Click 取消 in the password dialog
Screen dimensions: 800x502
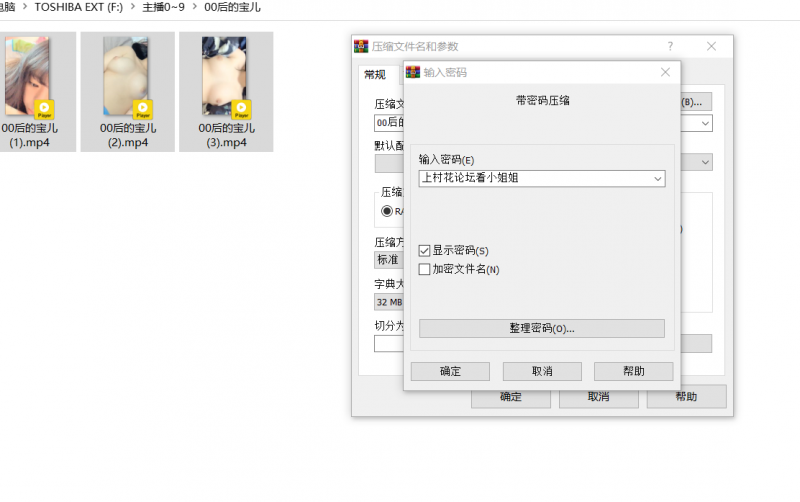pos(542,371)
